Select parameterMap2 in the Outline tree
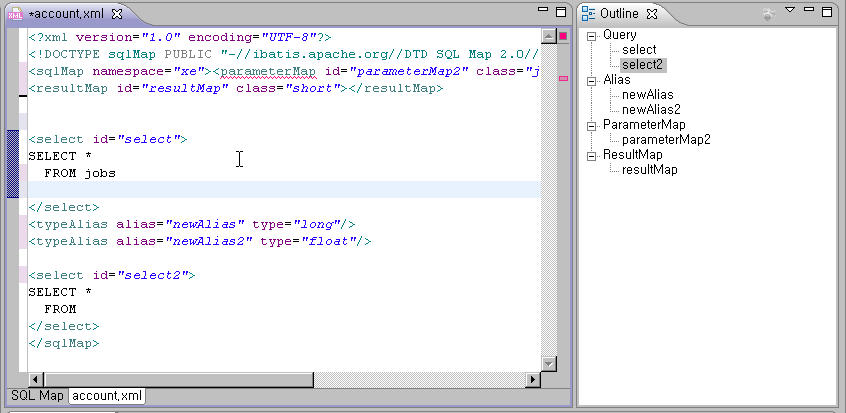Viewport: 846px width, 413px height. click(666, 140)
